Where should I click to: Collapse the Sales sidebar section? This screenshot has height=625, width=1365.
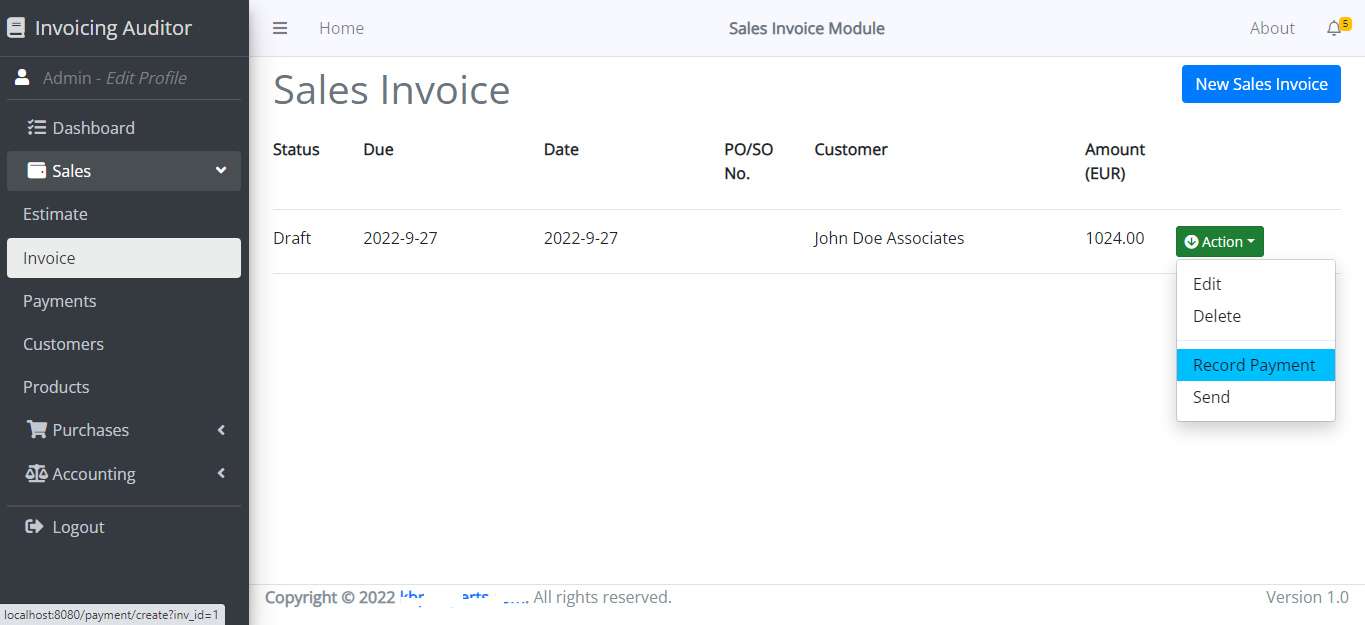221,171
